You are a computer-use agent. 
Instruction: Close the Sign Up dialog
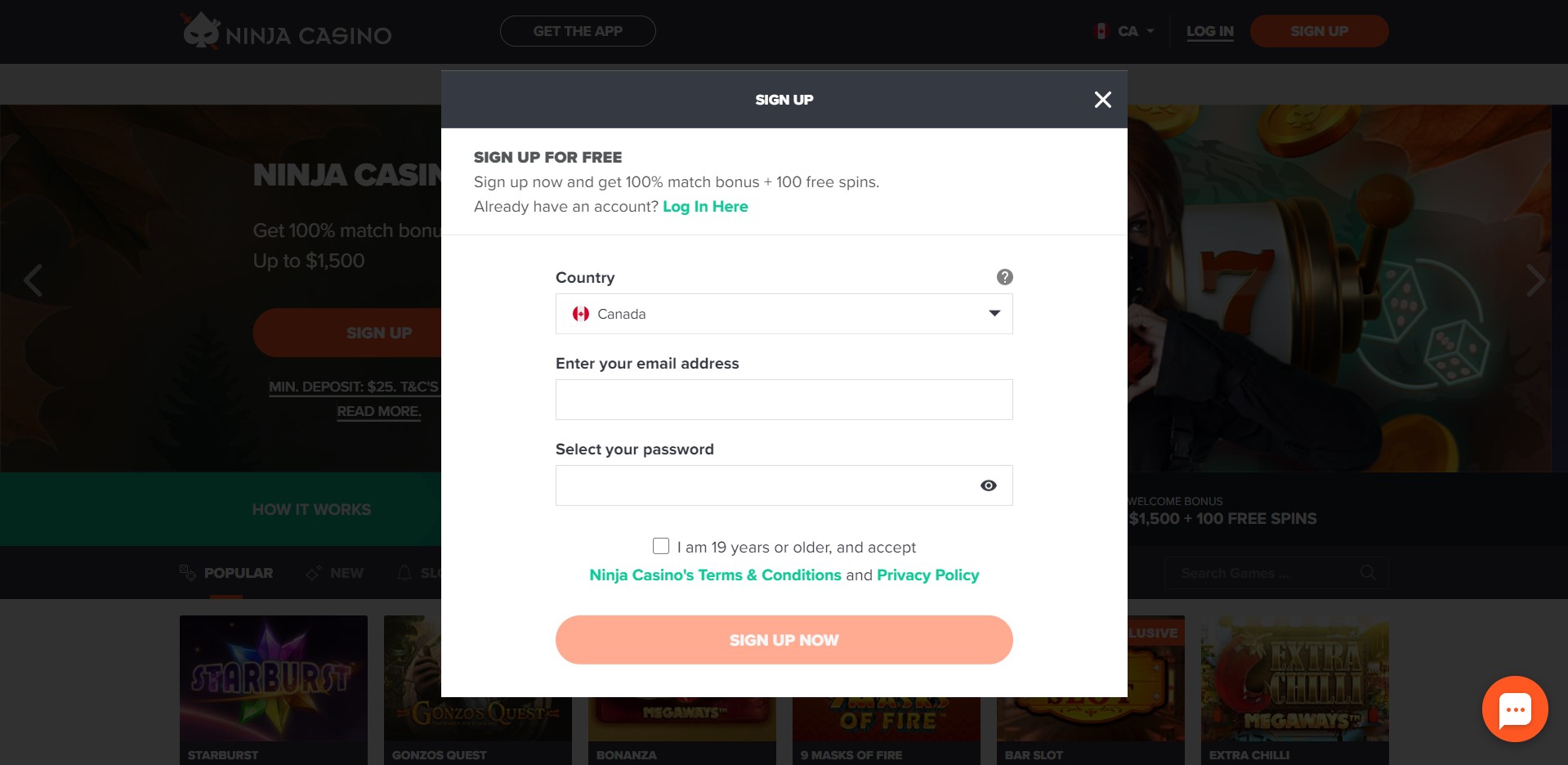(1102, 100)
